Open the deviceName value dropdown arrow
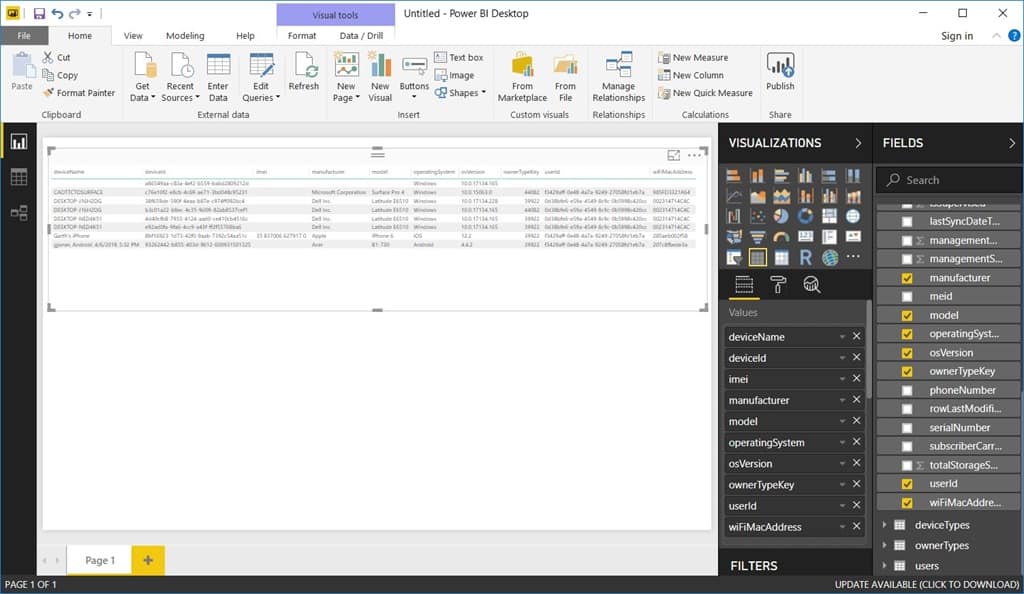 pyautogui.click(x=842, y=337)
